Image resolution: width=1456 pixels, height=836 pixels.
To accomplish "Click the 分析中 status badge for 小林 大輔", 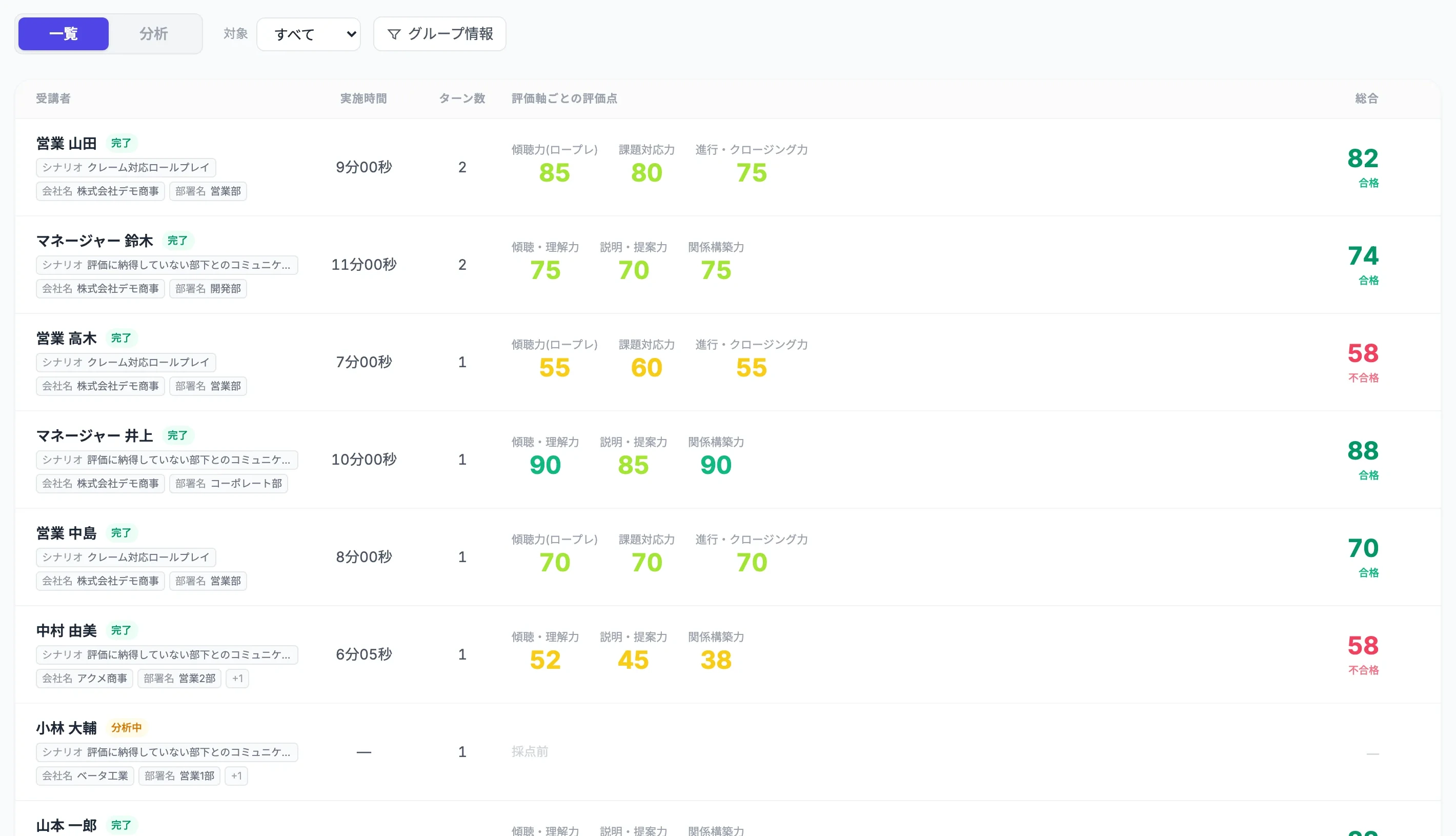I will tap(126, 728).
